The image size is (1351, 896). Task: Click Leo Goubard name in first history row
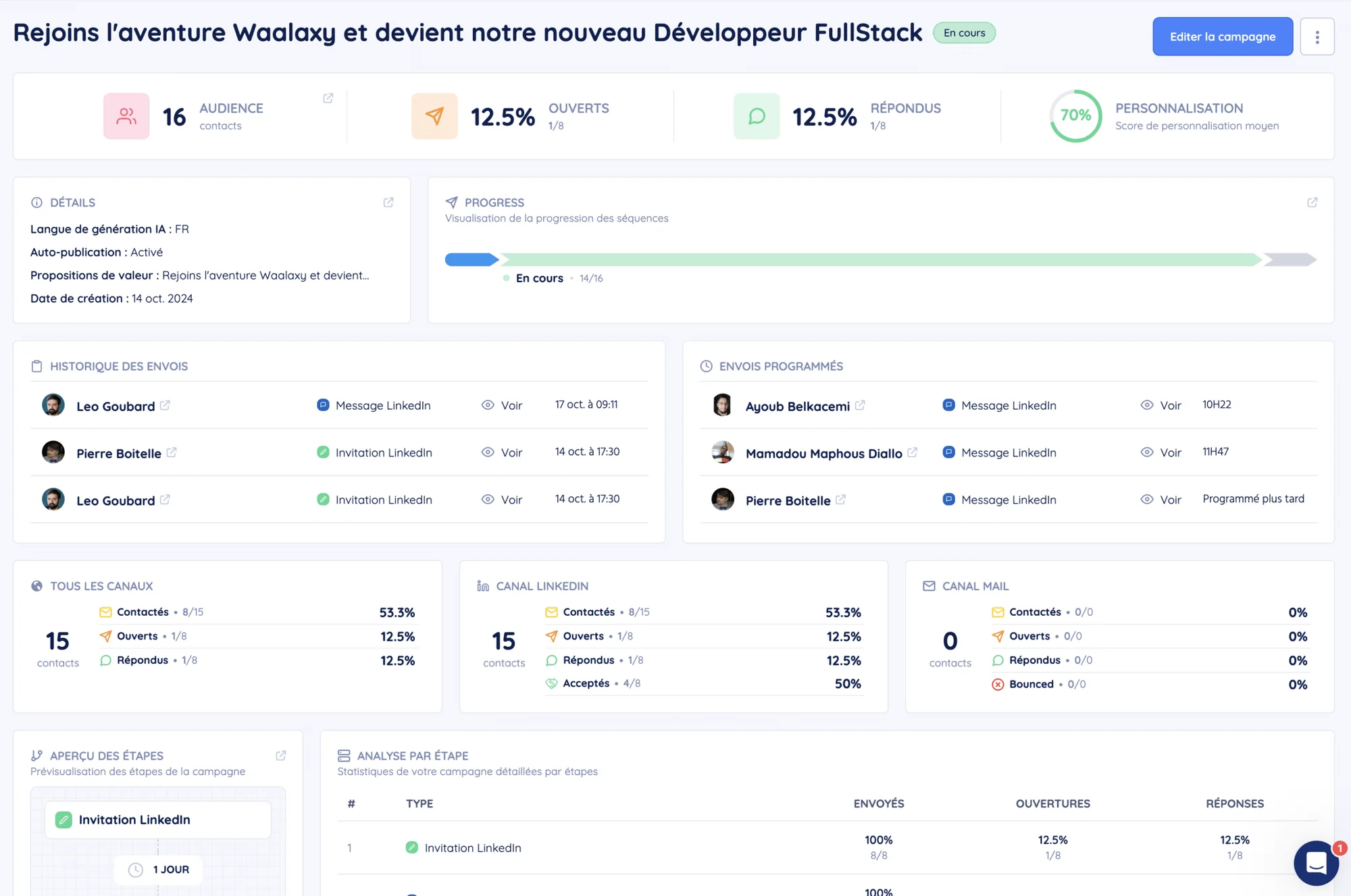tap(116, 406)
